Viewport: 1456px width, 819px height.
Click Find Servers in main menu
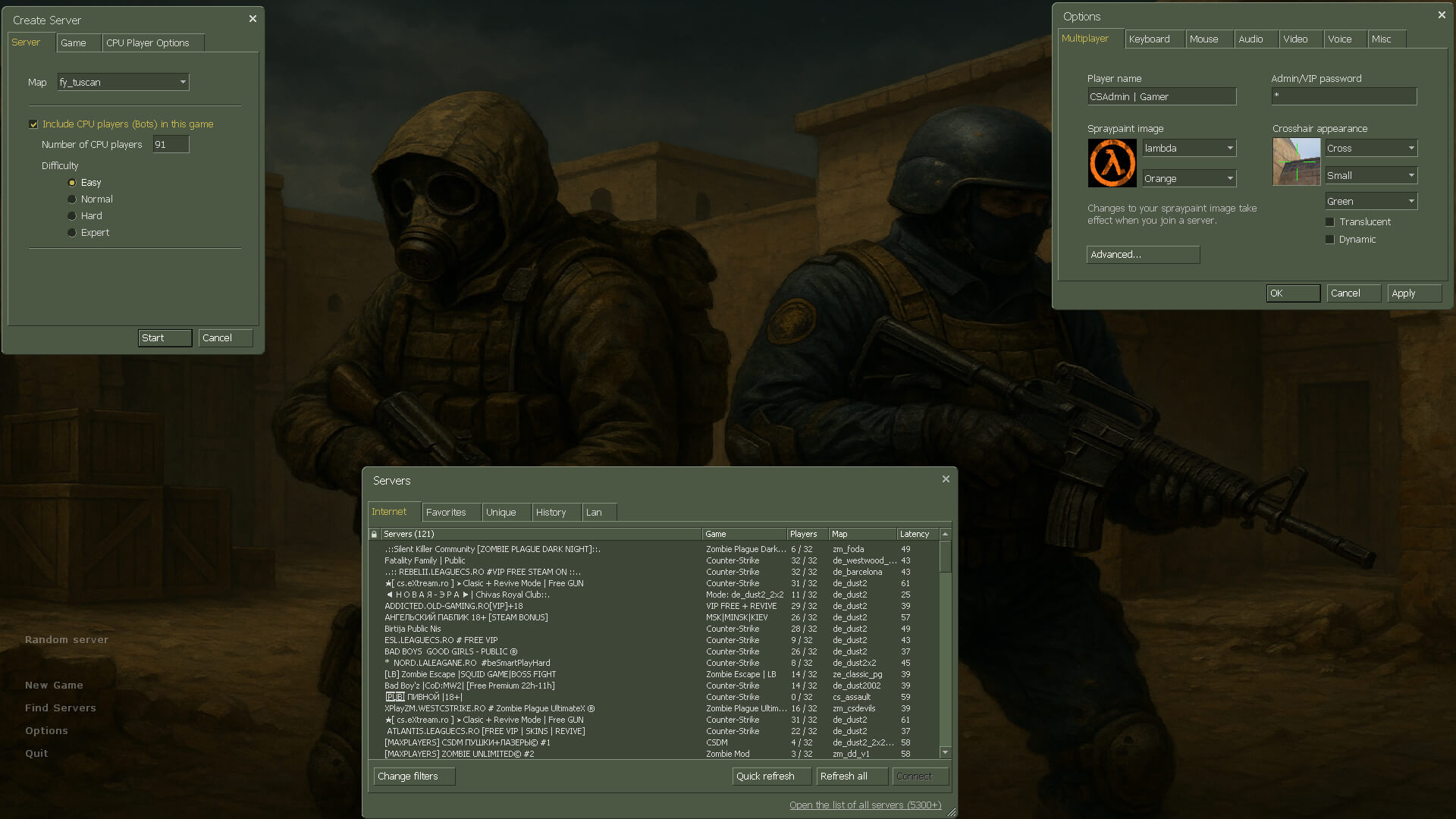click(61, 708)
